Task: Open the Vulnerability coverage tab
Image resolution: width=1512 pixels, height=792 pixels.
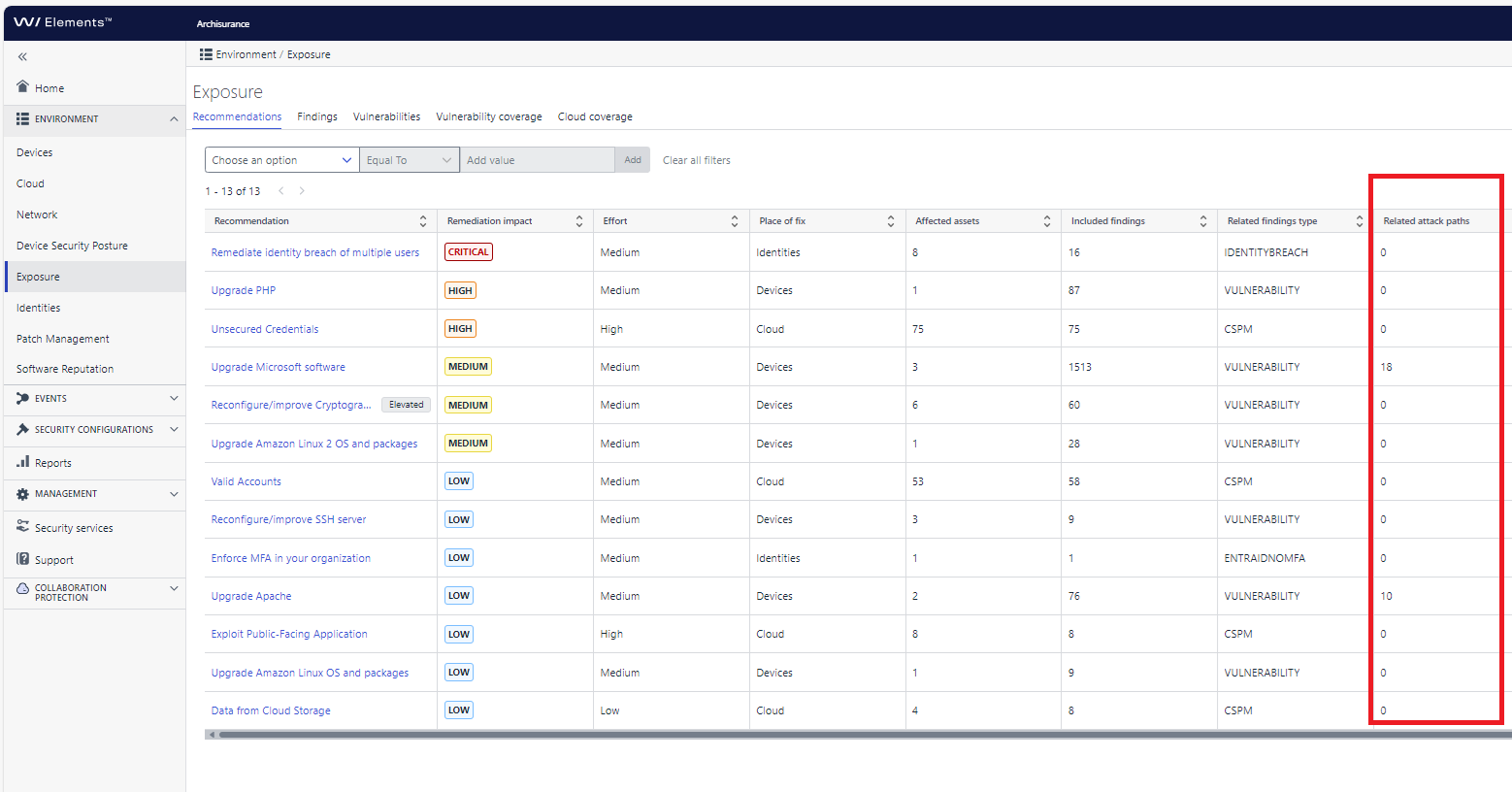Action: pyautogui.click(x=489, y=116)
